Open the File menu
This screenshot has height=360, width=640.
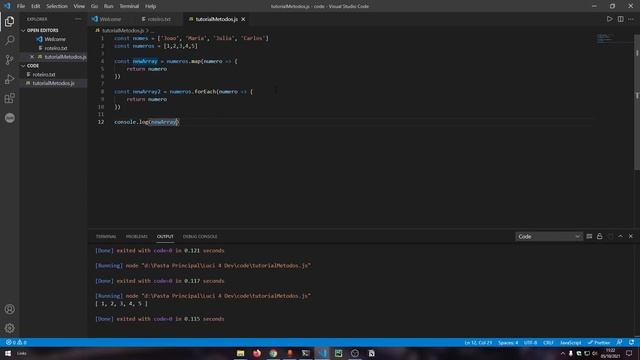coord(21,6)
